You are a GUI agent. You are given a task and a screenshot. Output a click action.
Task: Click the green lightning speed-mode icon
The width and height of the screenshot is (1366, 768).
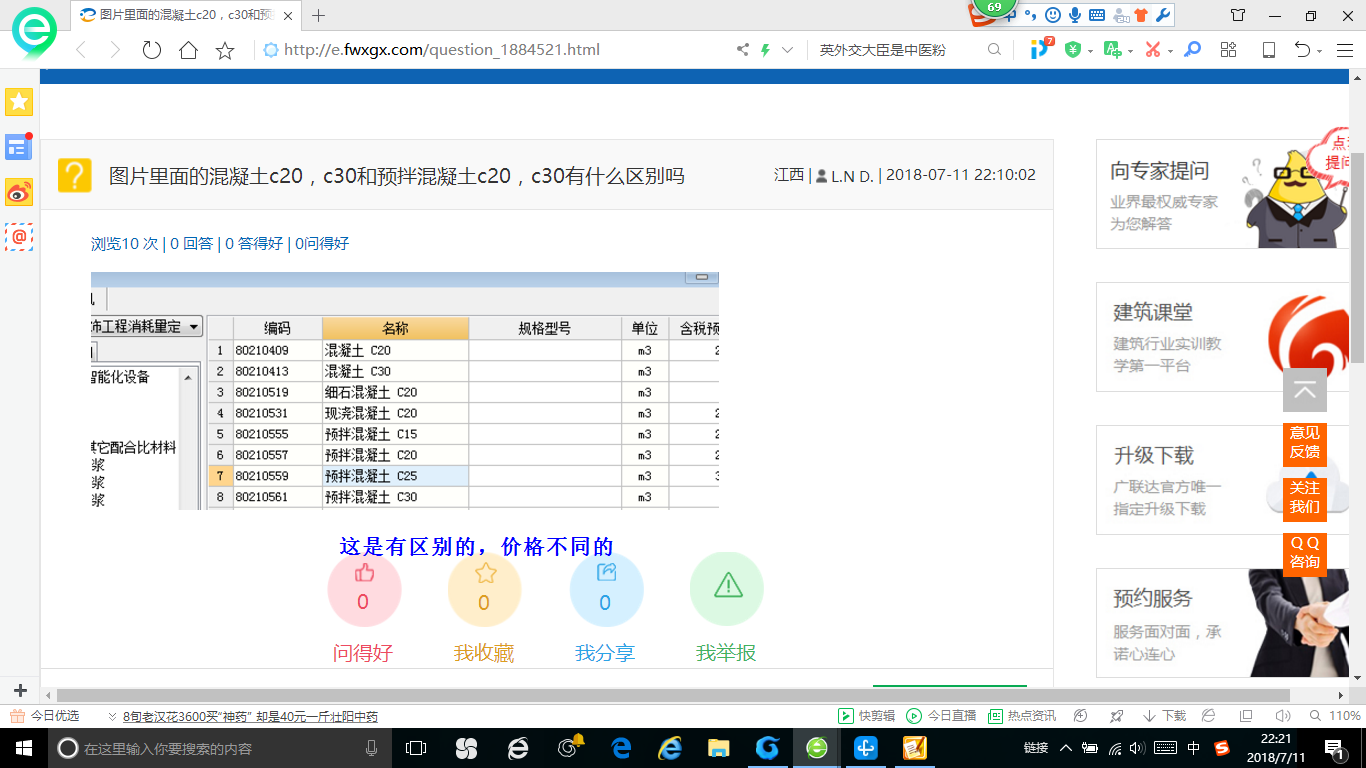tap(765, 50)
